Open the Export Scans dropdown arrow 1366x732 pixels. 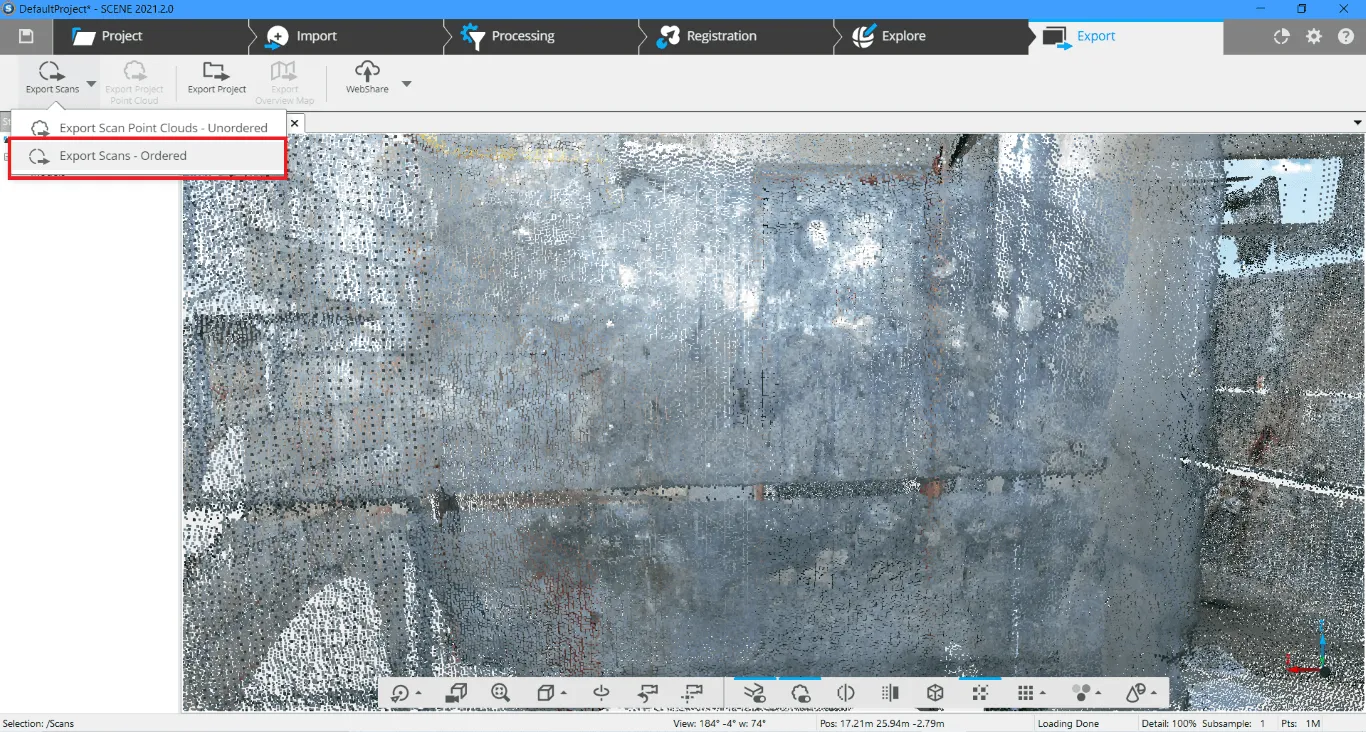[x=91, y=84]
